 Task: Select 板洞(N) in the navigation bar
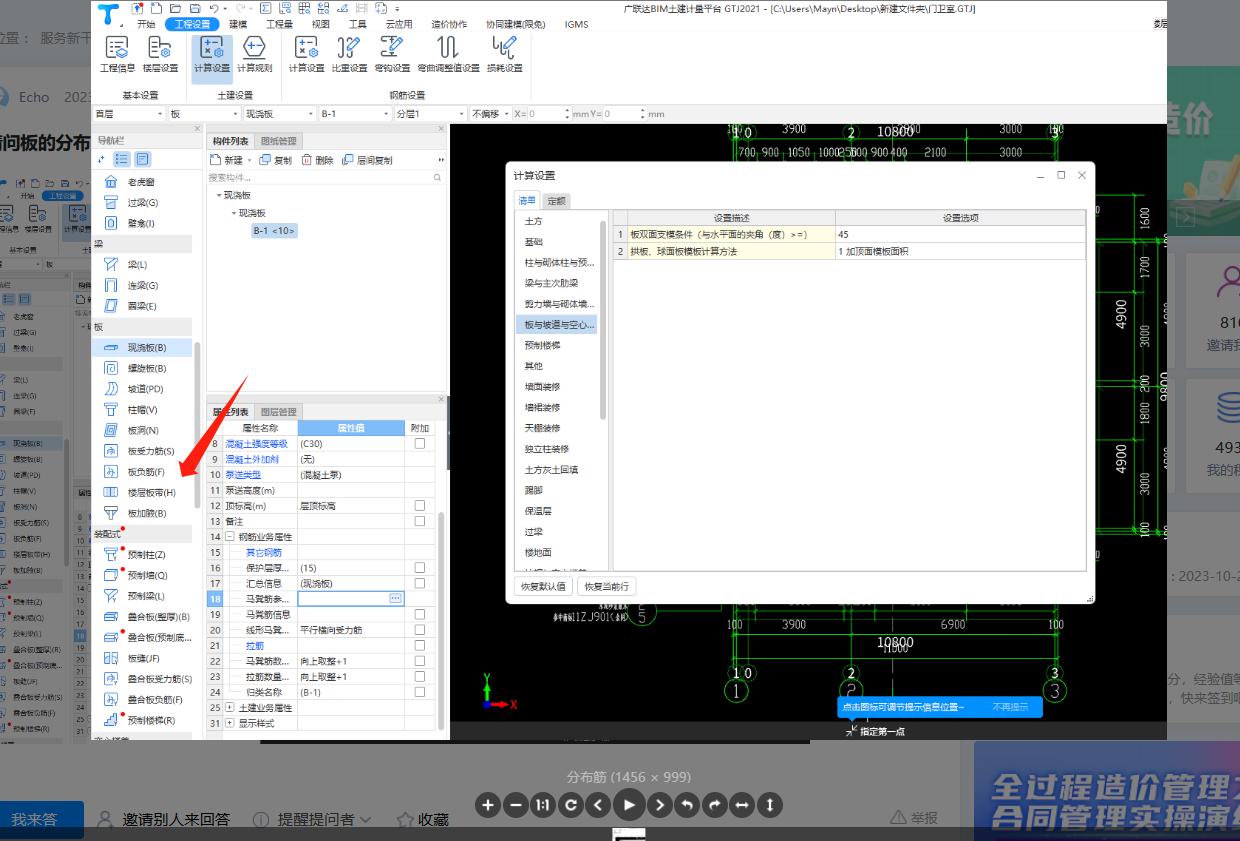(142, 431)
